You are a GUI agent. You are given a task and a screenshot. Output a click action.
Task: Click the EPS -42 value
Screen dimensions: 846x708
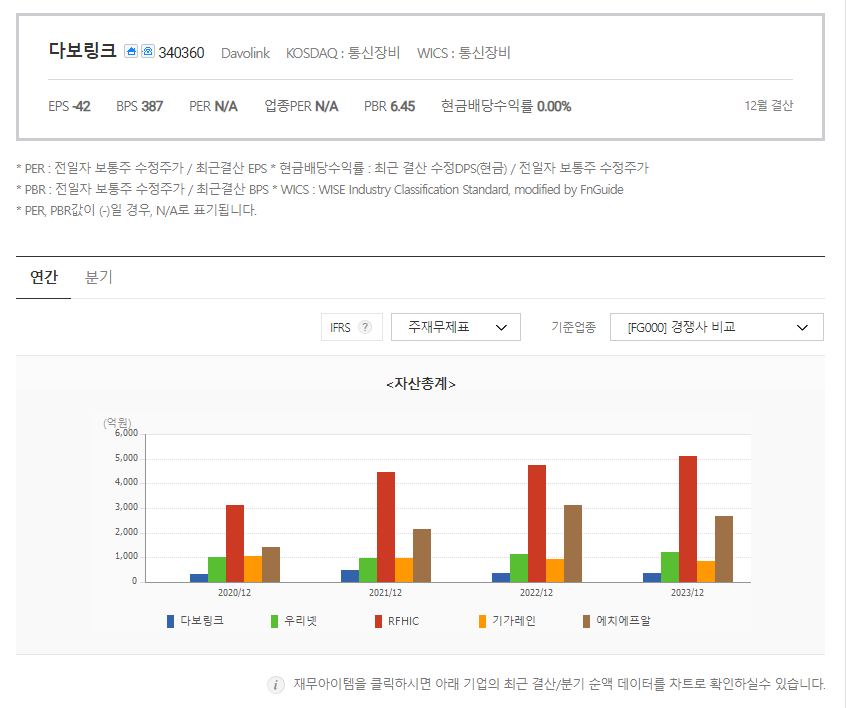click(x=69, y=106)
